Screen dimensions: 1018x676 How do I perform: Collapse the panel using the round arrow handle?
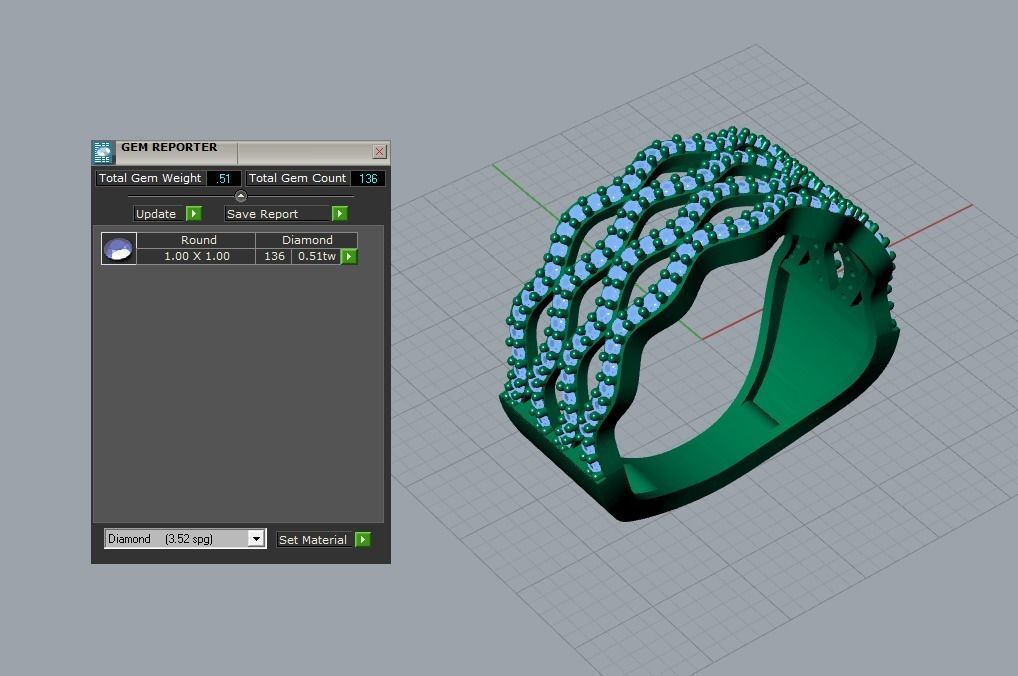click(241, 195)
